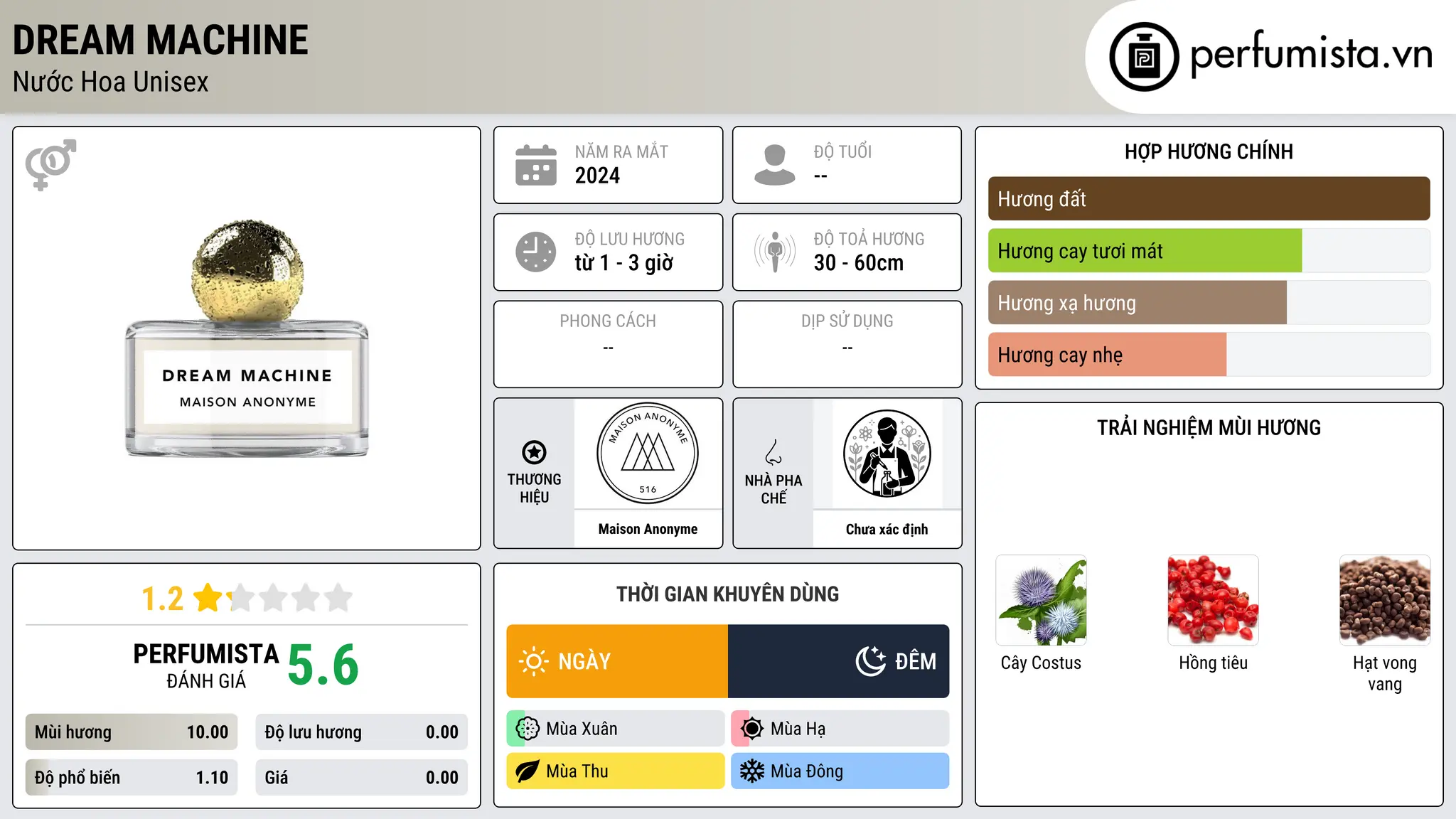Screen dimensions: 1456x819
Task: Select the Hồng tiêu note image
Action: point(1213,600)
